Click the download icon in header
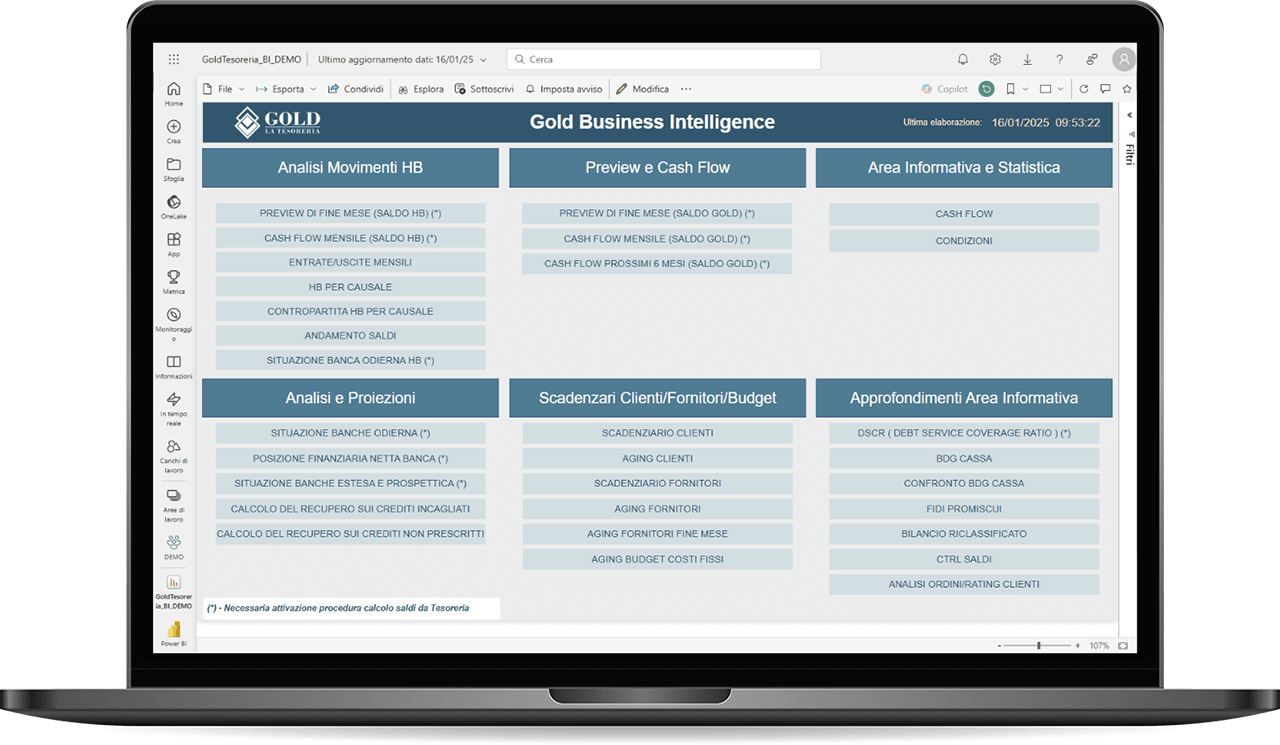 tap(1027, 60)
